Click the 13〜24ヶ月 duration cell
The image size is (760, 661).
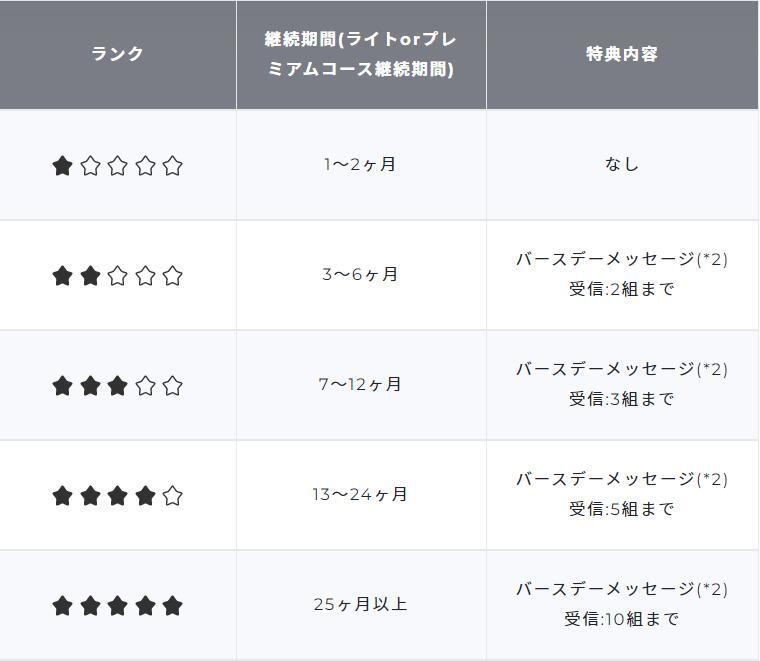click(x=361, y=495)
